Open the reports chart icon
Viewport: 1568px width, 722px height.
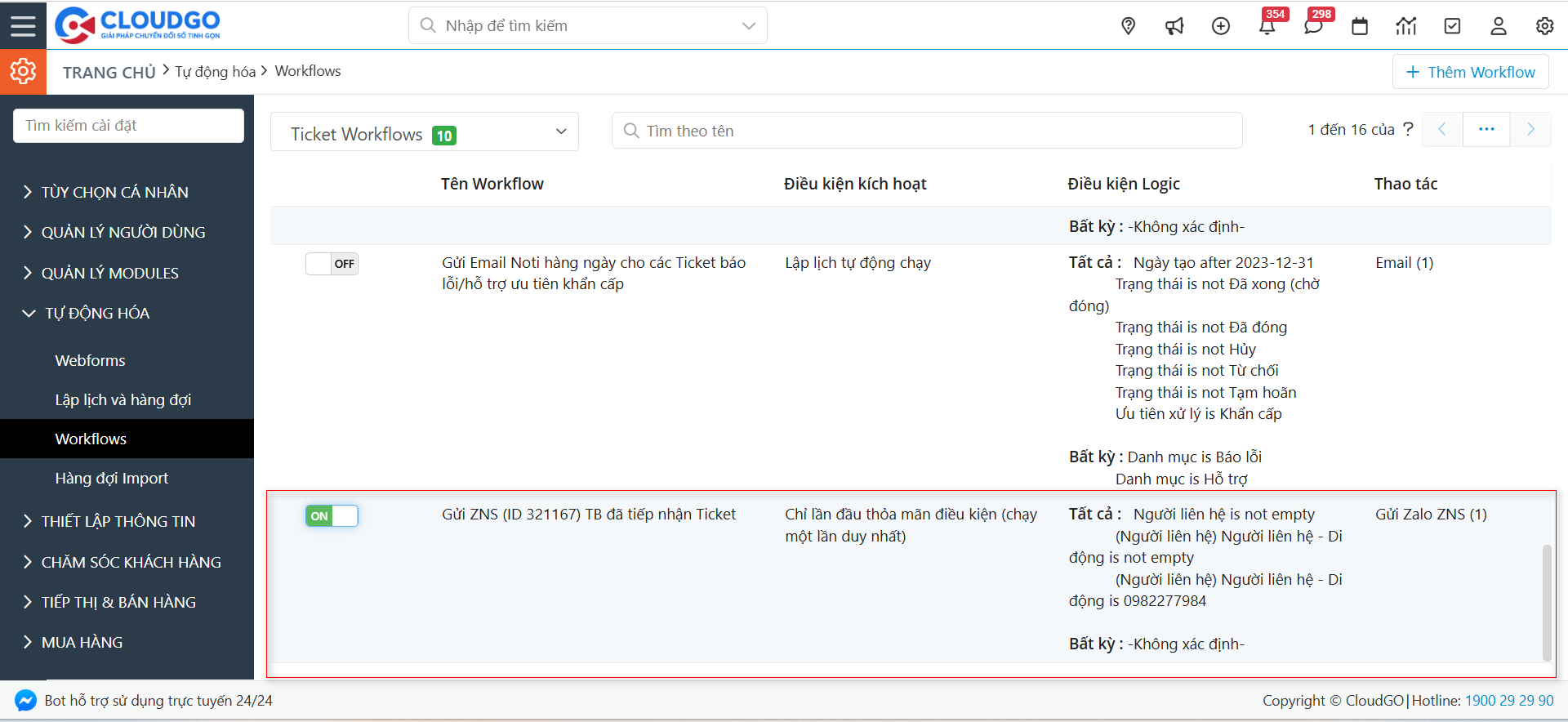coord(1405,26)
